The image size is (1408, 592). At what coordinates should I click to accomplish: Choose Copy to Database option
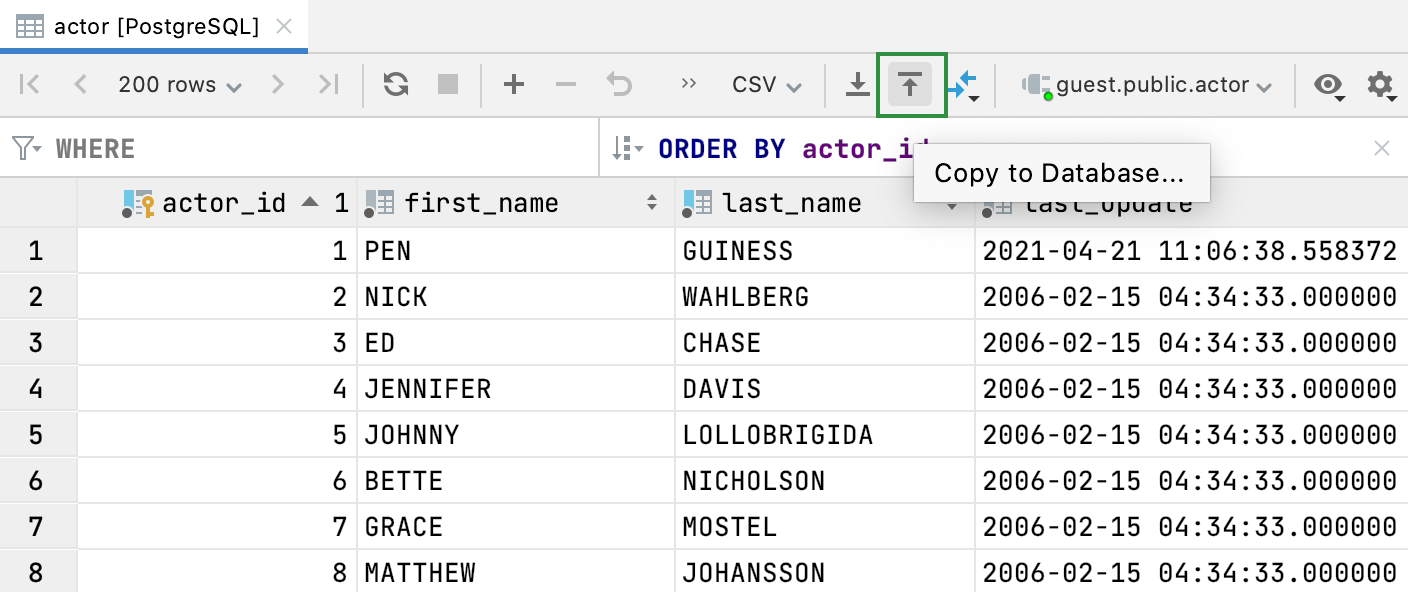1061,173
